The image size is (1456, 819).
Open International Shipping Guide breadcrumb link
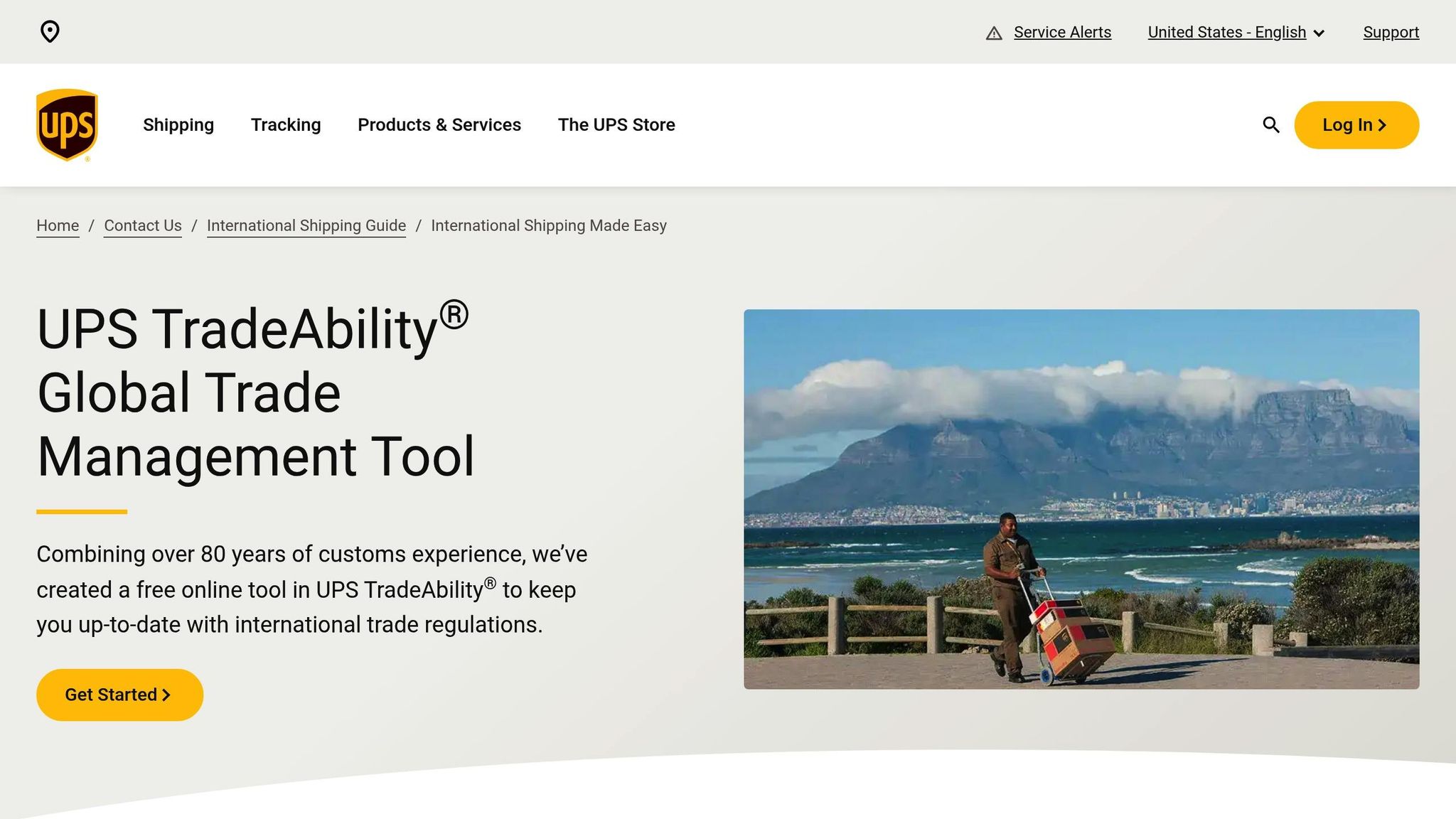click(x=306, y=225)
